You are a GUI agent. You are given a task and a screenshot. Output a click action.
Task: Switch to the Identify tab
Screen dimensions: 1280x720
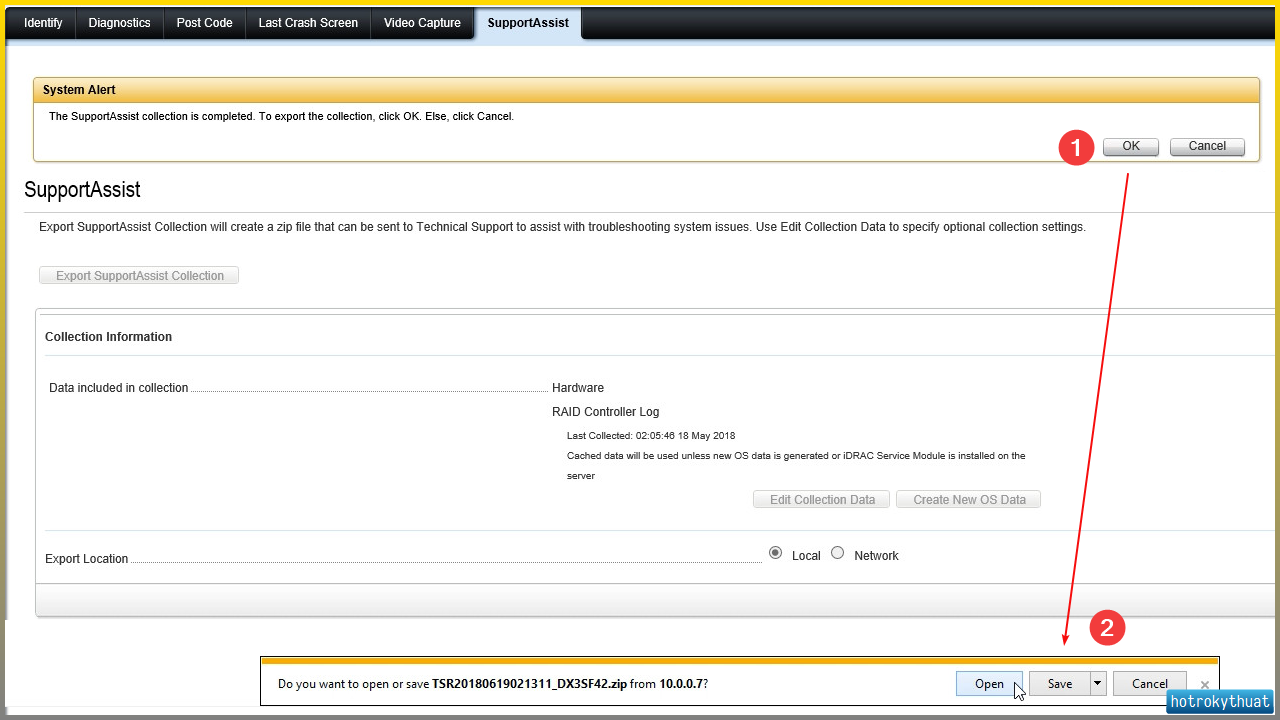coord(43,23)
